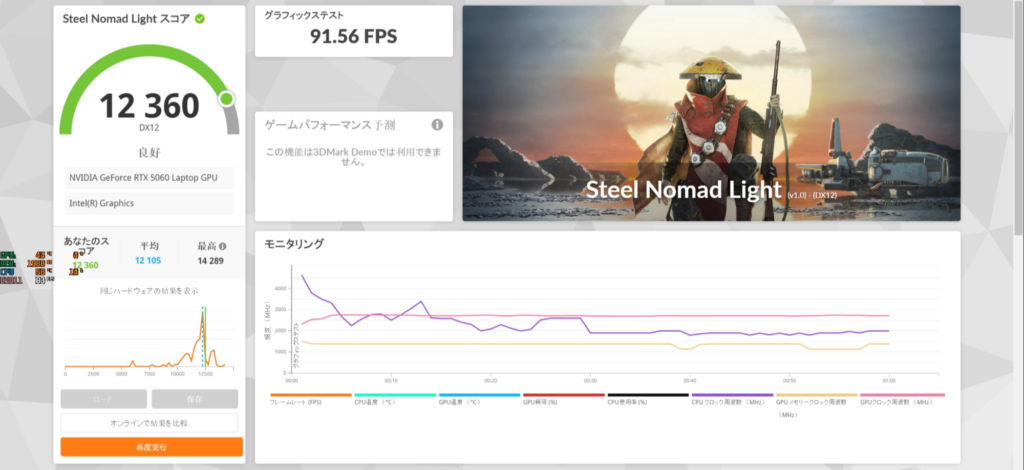Click the グラフィックステスト label
Image resolution: width=1024 pixels, height=470 pixels.
point(304,15)
